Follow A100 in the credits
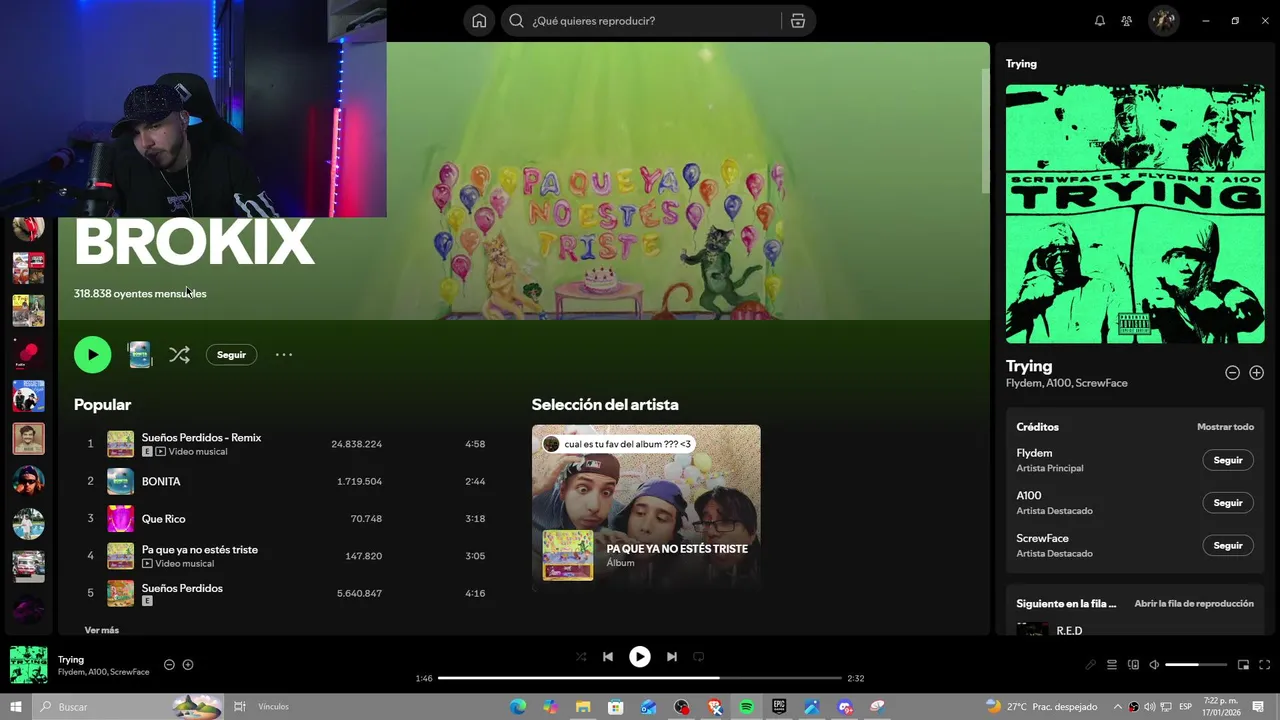 pos(1228,503)
